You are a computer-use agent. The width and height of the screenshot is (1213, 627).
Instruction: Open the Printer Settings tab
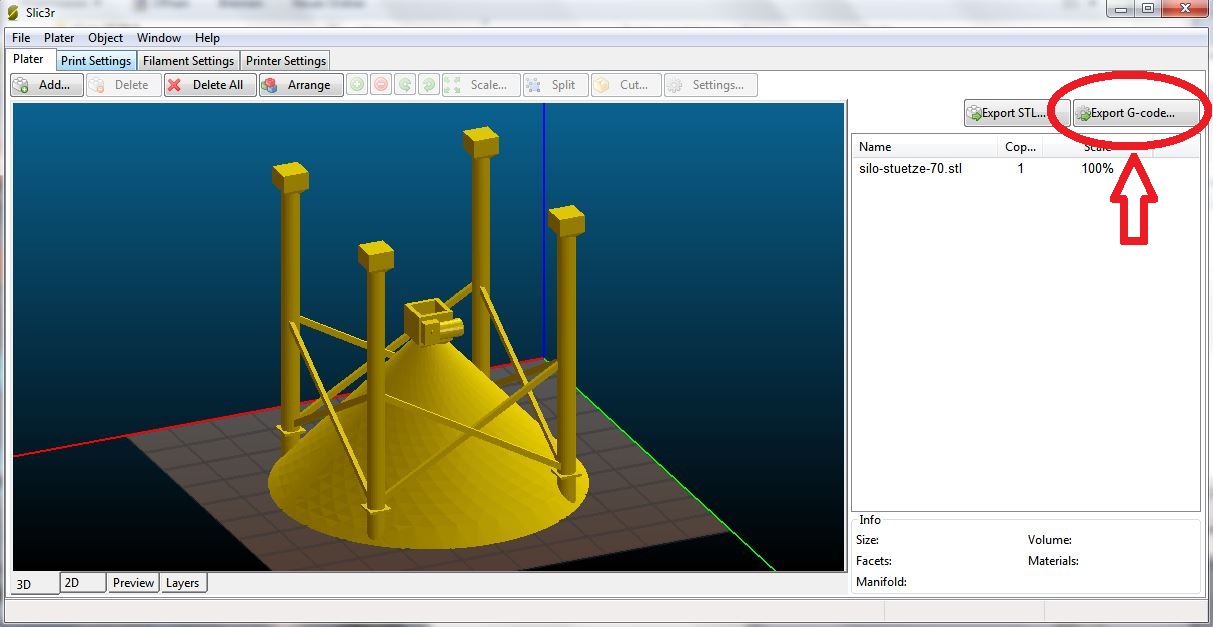[x=286, y=61]
